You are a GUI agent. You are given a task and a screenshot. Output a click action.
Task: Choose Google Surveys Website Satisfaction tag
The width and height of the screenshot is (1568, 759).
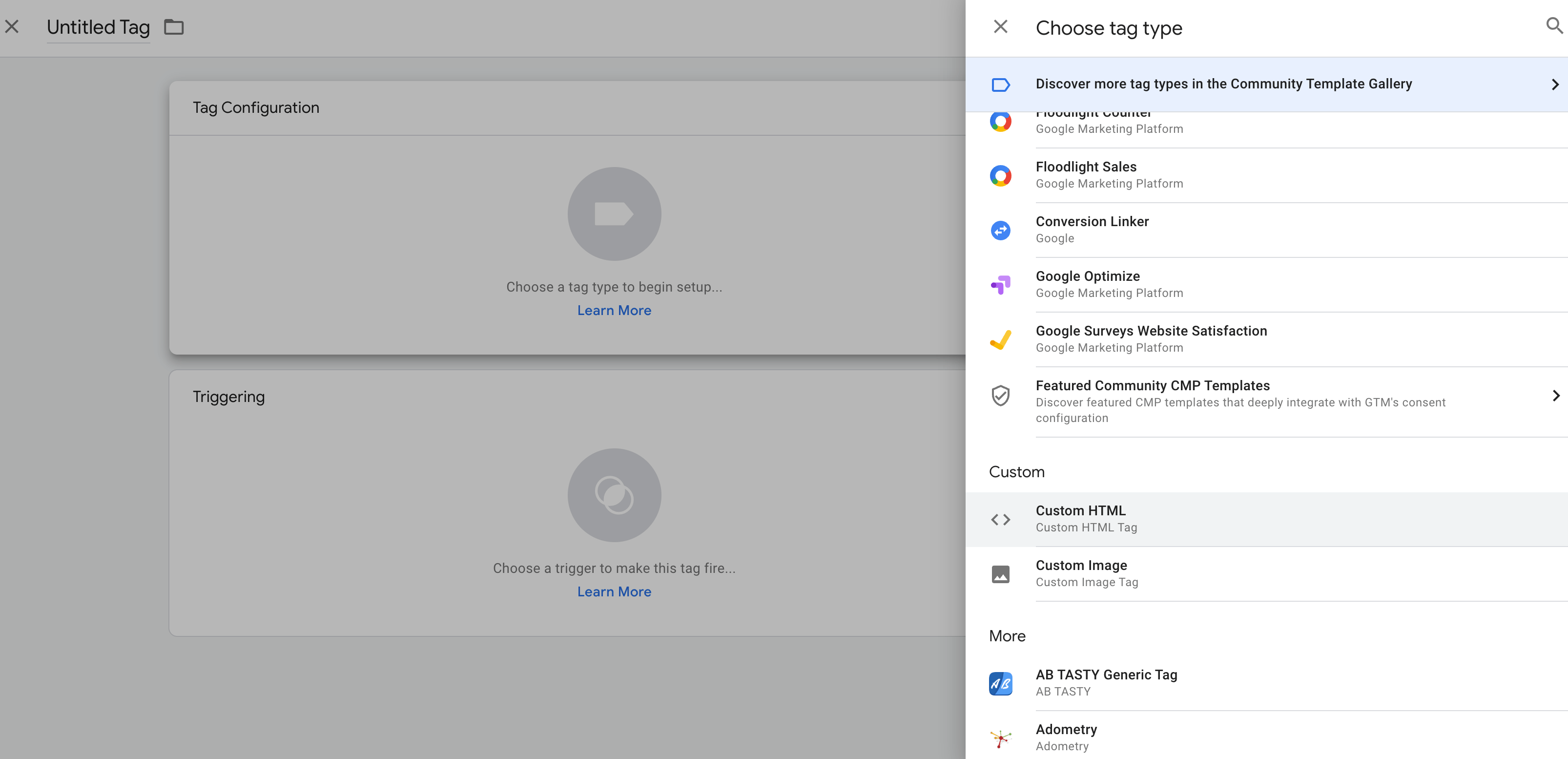click(x=1267, y=340)
